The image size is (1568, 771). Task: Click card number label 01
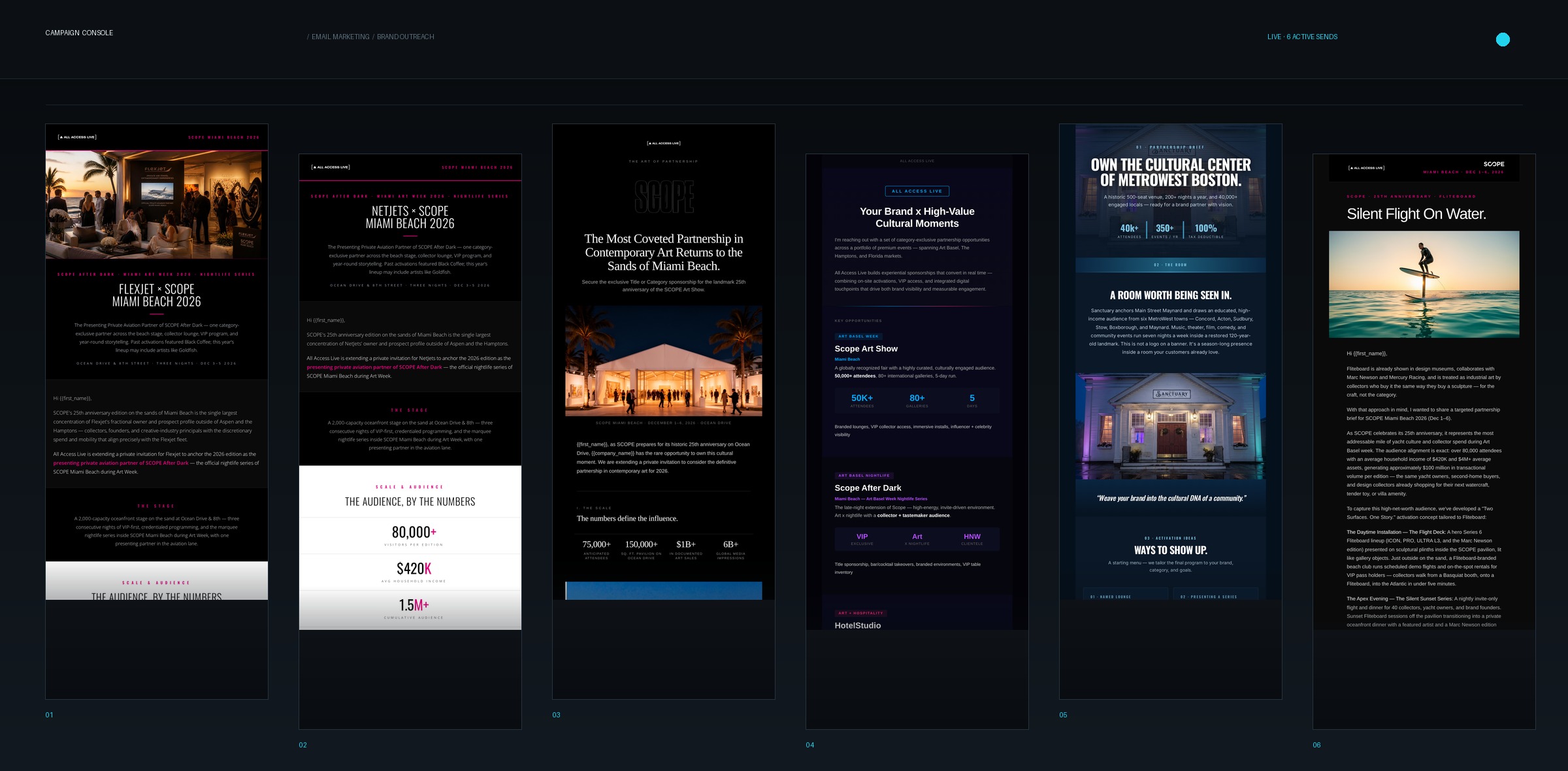pos(49,715)
